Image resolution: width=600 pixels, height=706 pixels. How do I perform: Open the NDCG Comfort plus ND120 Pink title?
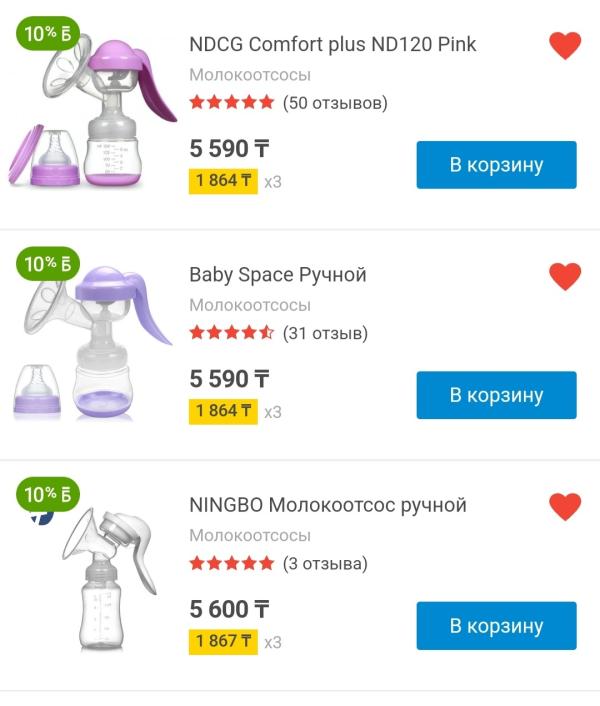pyautogui.click(x=332, y=45)
